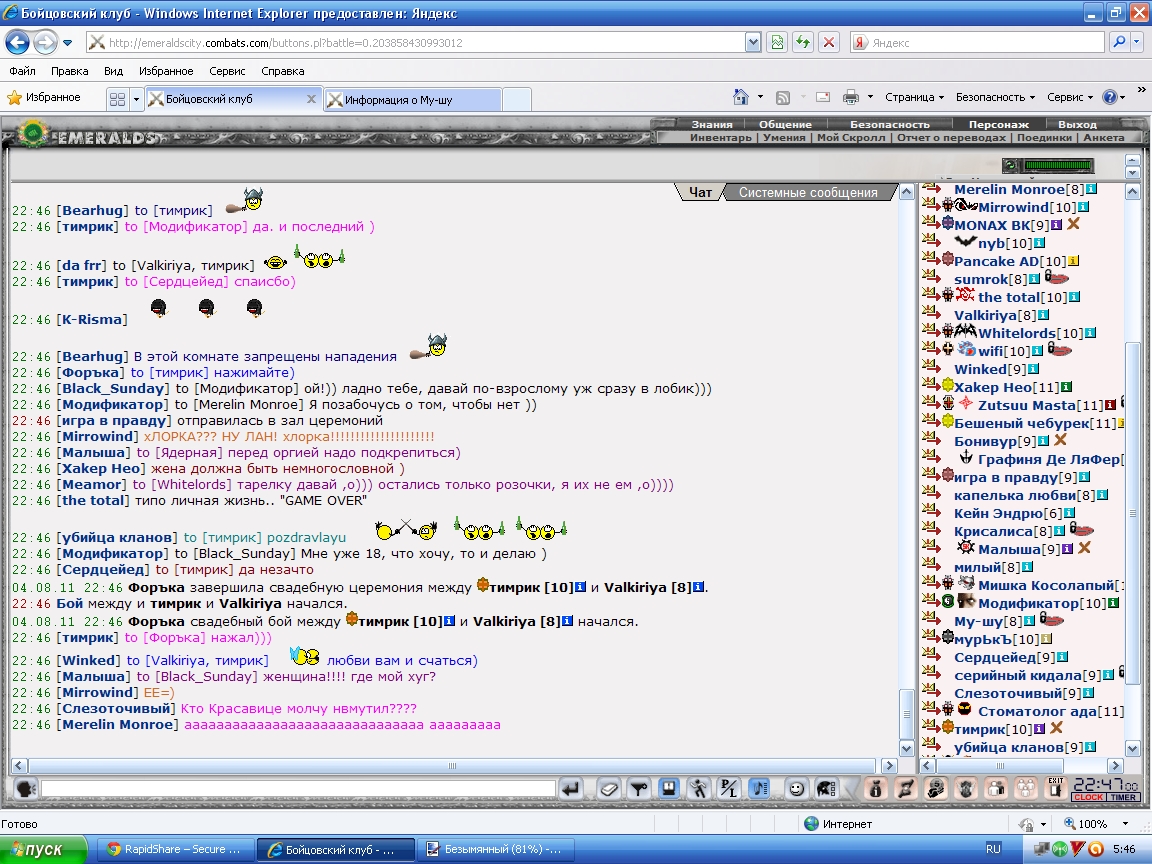Click the money bag icon in bottom toolbar

[x=875, y=790]
